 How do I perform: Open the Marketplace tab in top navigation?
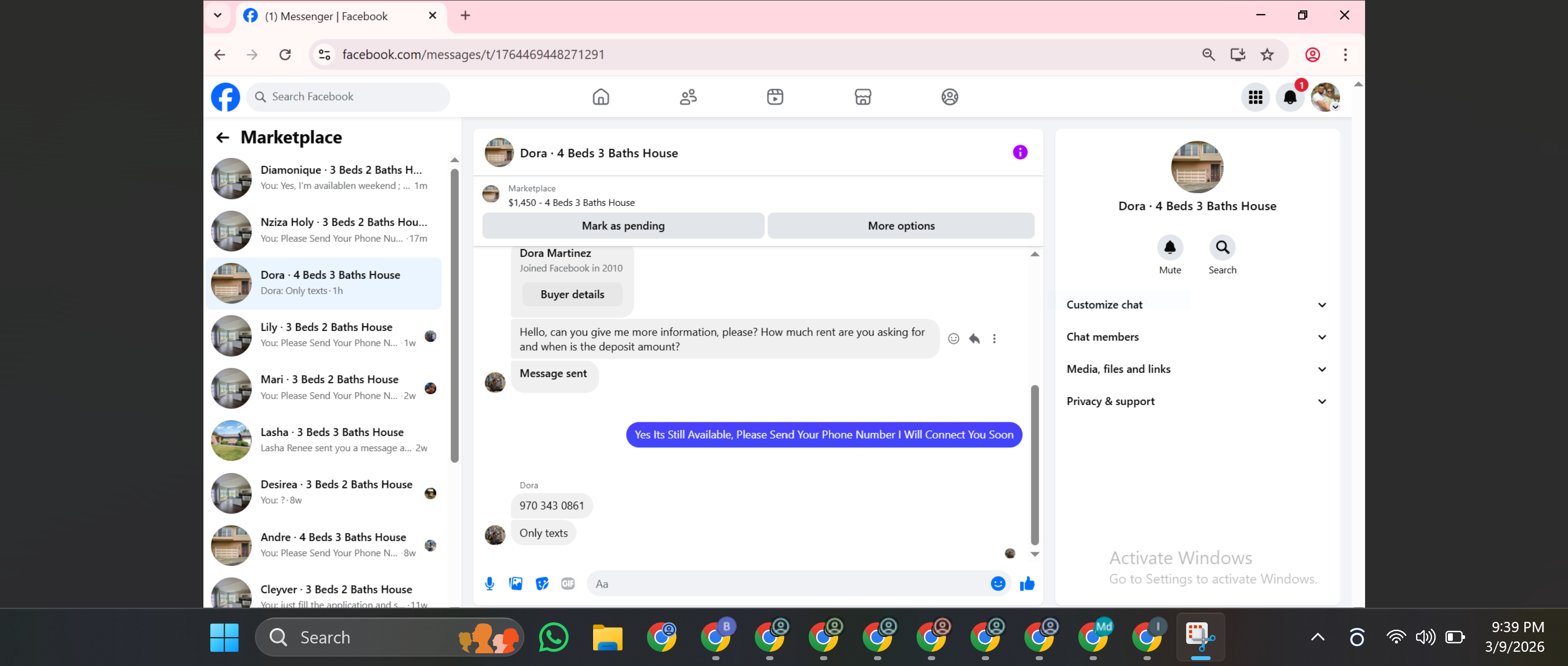[x=863, y=97]
